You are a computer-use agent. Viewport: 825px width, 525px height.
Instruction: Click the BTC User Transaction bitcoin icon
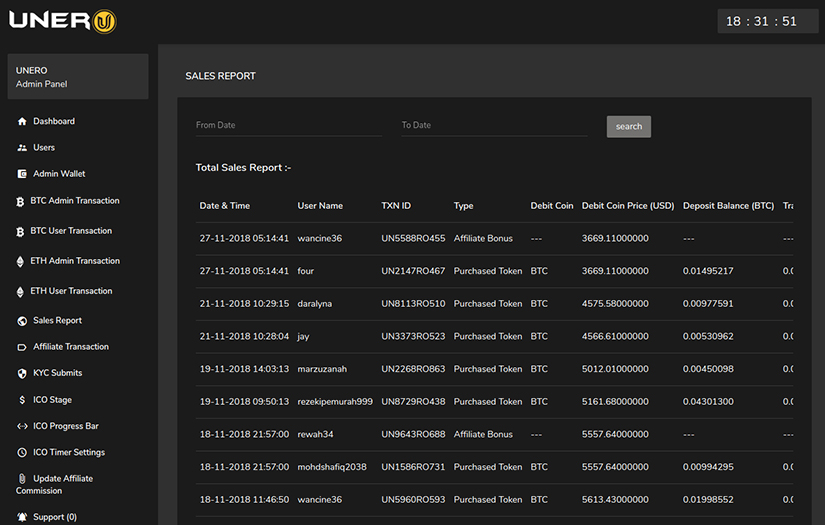(20, 231)
